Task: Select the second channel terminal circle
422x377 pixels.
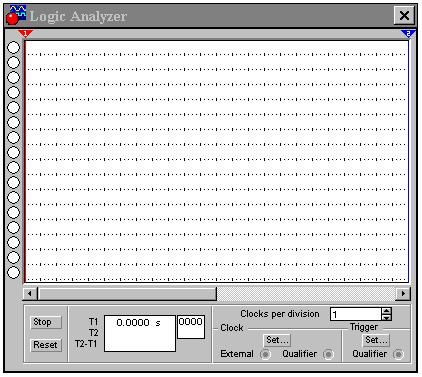Action: [x=14, y=62]
